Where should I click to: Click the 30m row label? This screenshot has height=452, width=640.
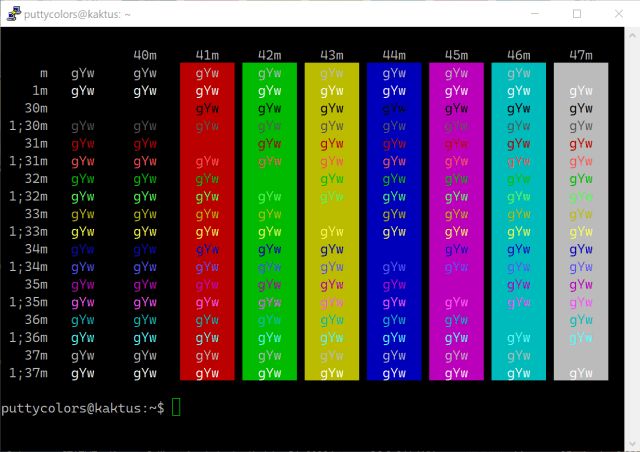pos(36,108)
